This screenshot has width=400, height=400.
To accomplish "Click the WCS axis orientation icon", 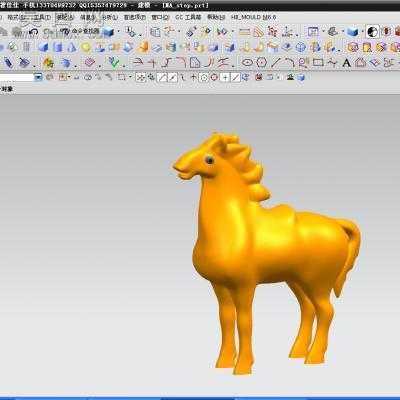I will pos(287,32).
